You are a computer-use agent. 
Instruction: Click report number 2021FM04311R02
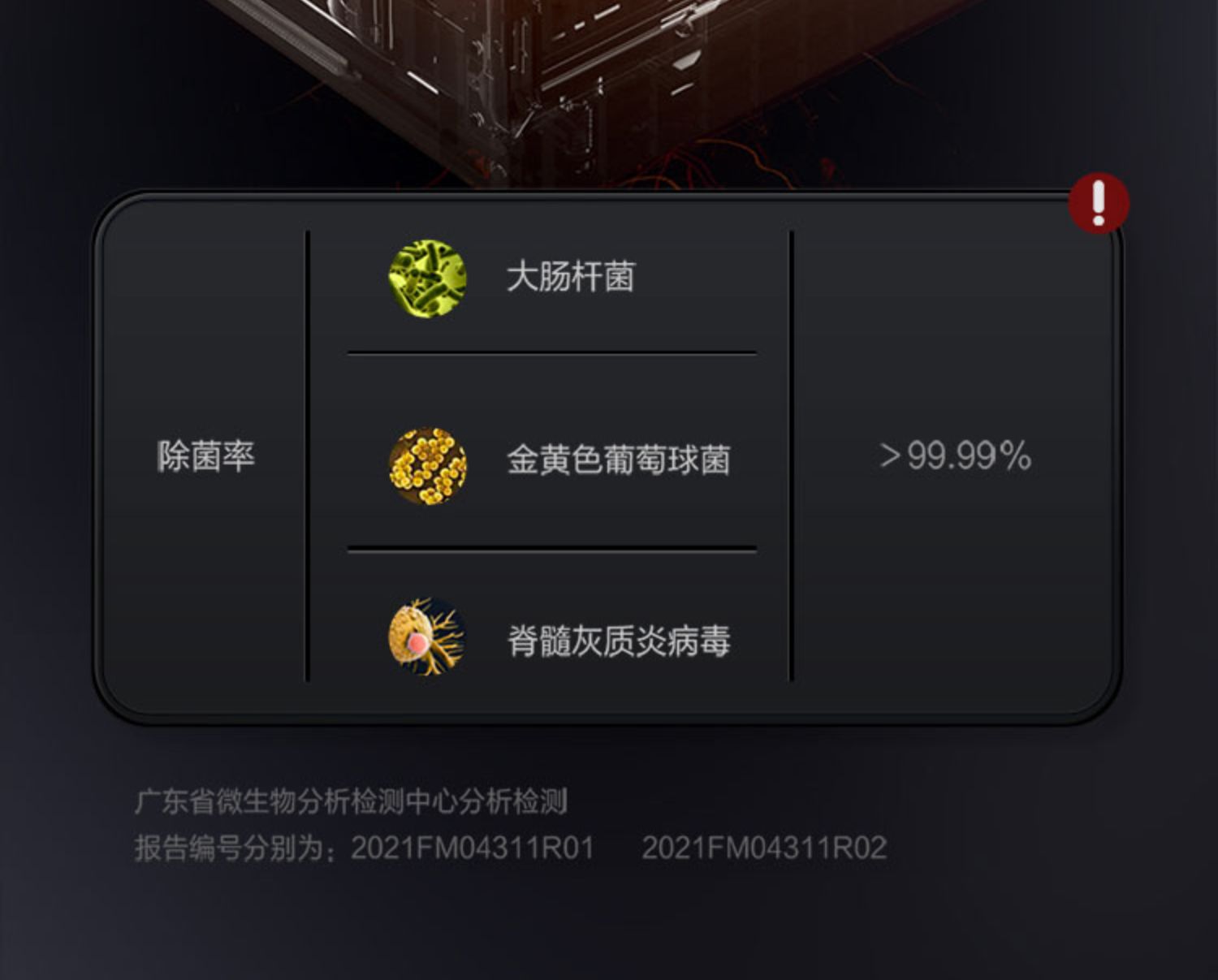pos(764,848)
